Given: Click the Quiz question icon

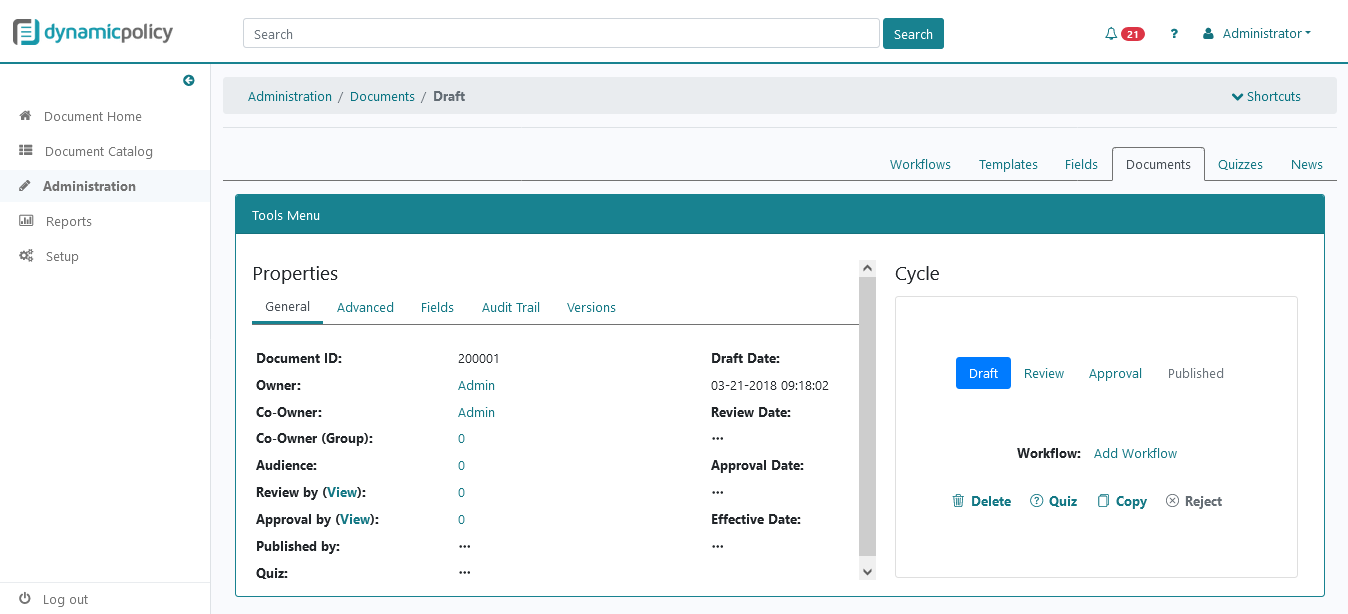Looking at the screenshot, I should (1036, 501).
